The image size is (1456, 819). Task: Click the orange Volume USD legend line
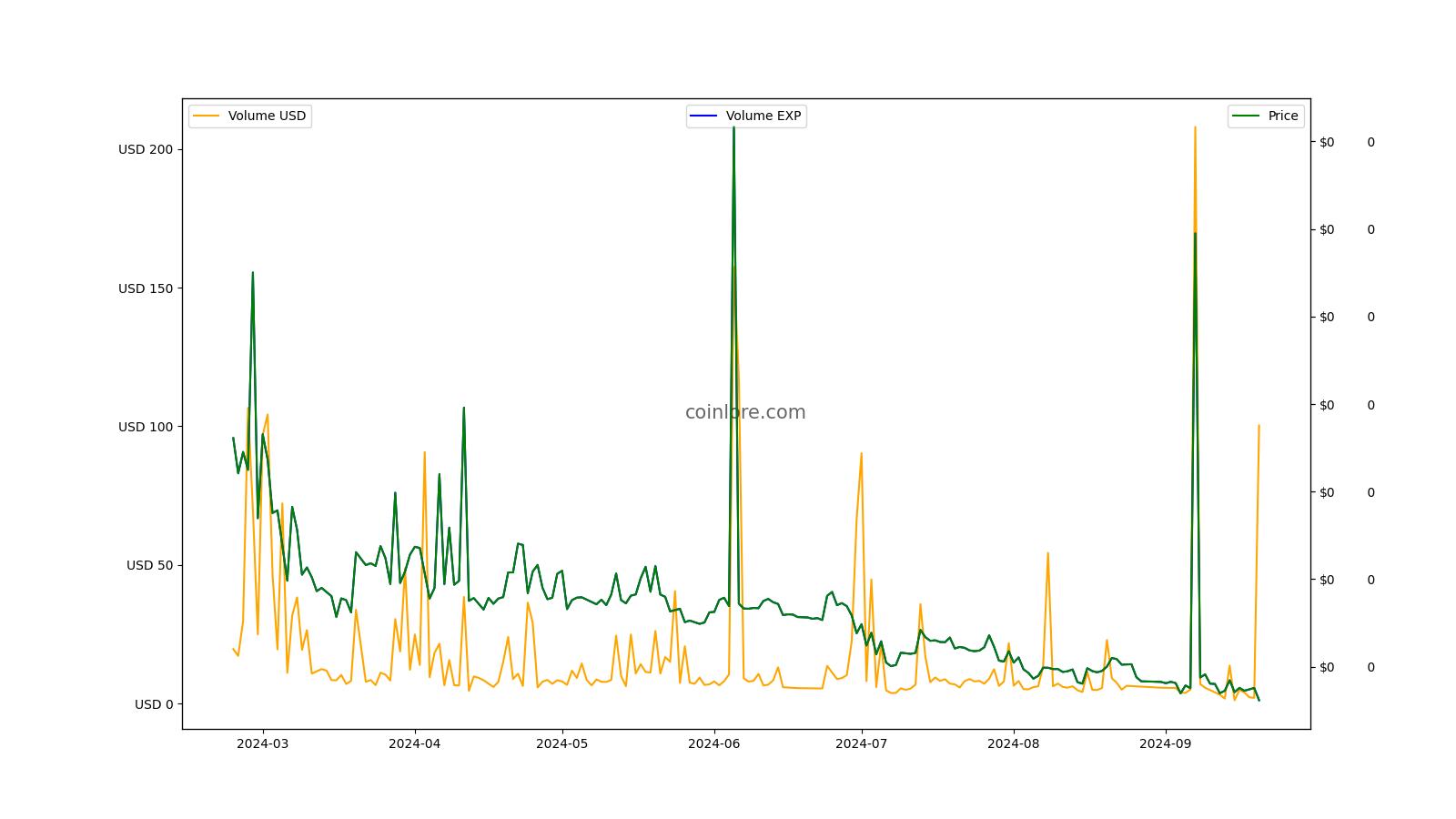(207, 116)
